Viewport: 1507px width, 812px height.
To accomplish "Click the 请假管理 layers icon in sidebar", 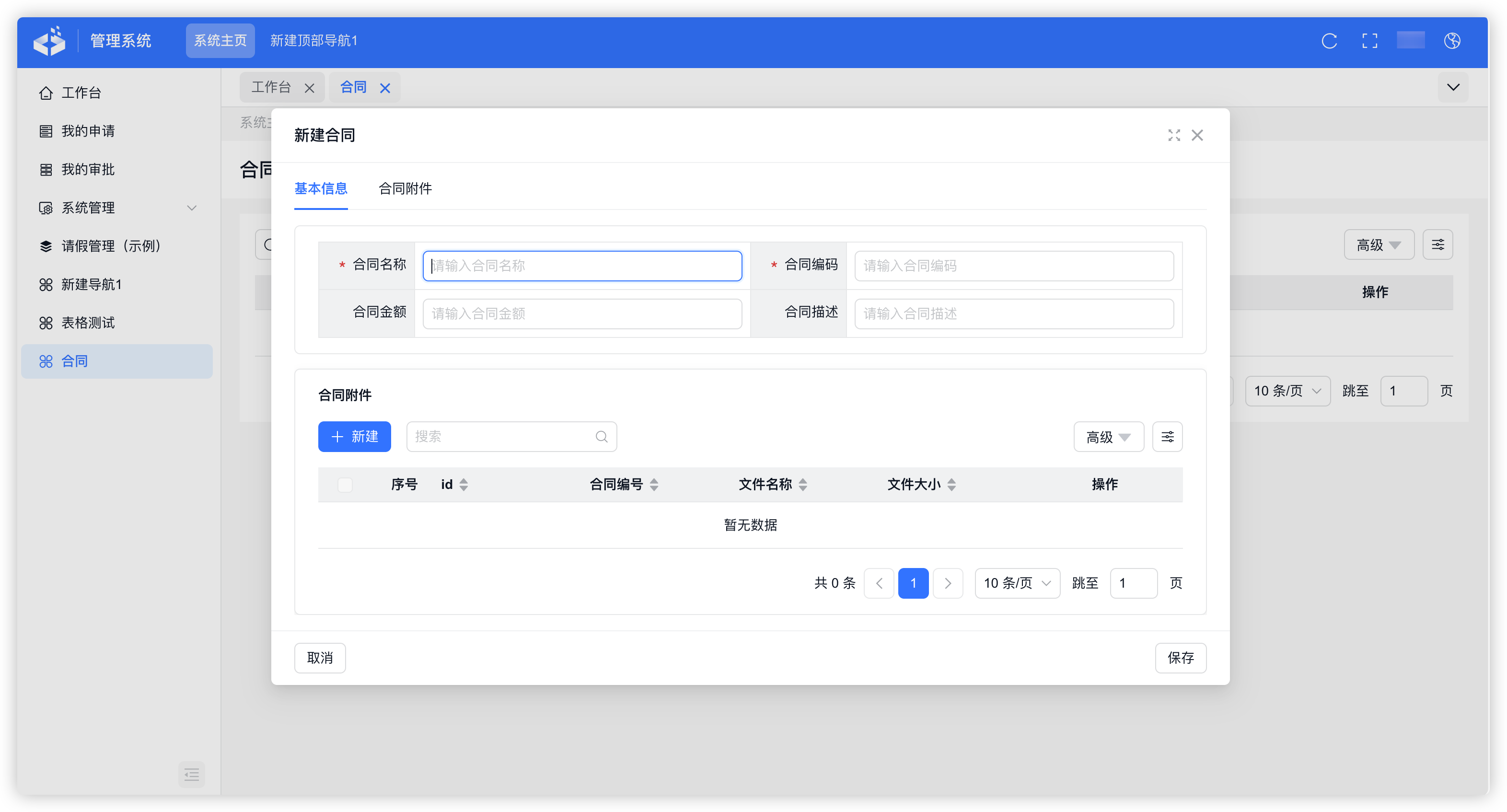I will click(46, 246).
